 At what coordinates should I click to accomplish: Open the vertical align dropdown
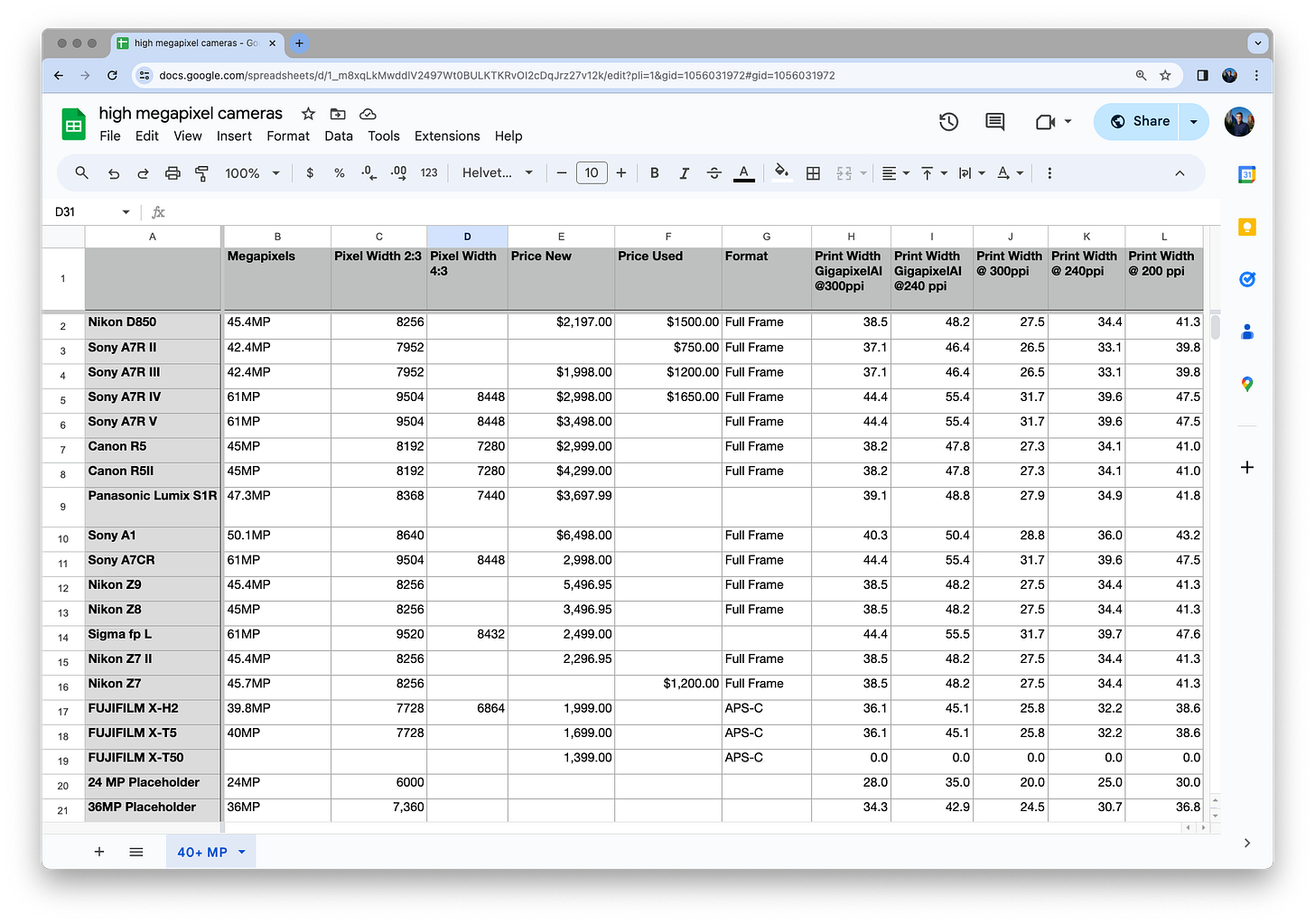click(934, 173)
